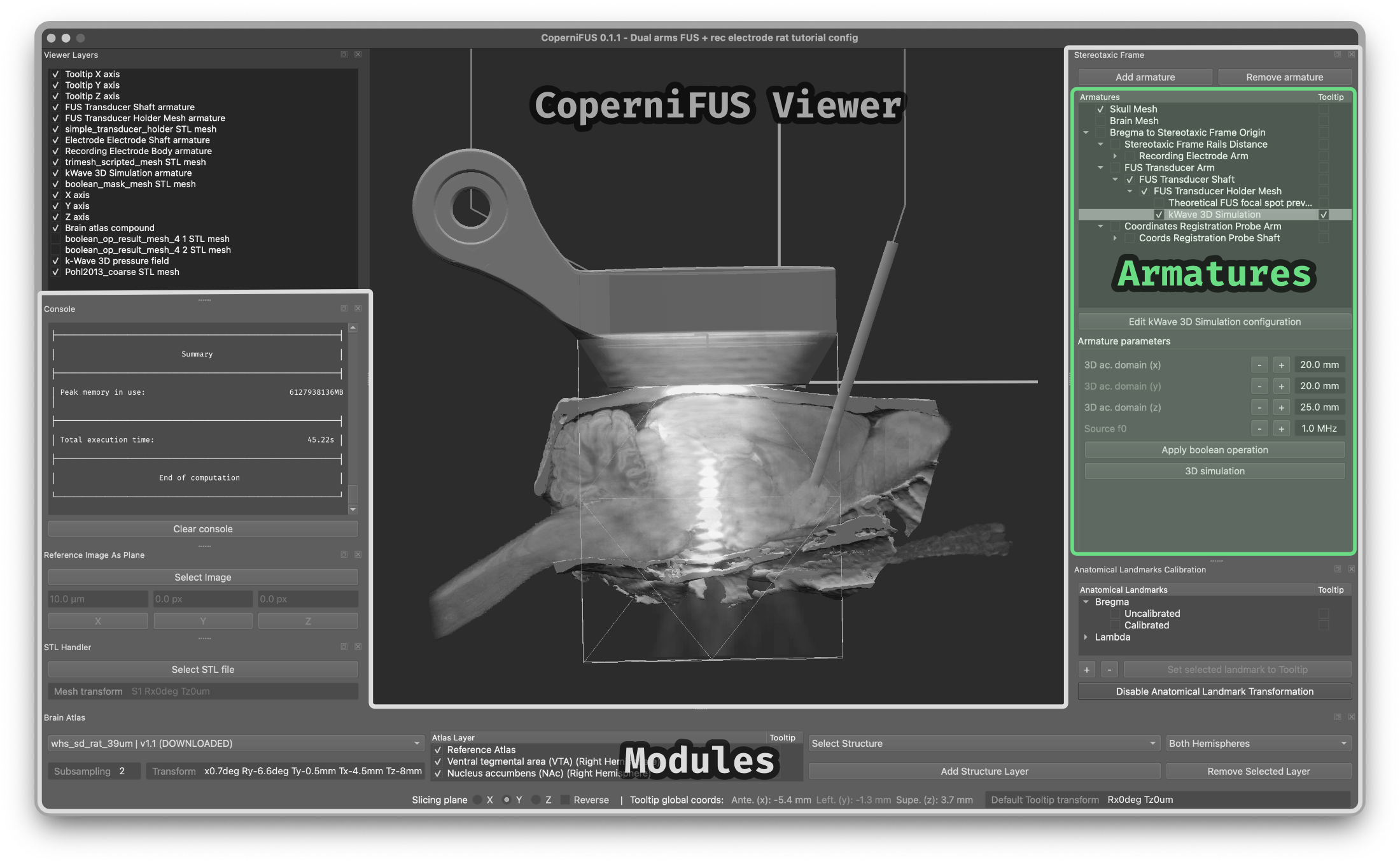Click the Default Tooltip transform field

1168,800
